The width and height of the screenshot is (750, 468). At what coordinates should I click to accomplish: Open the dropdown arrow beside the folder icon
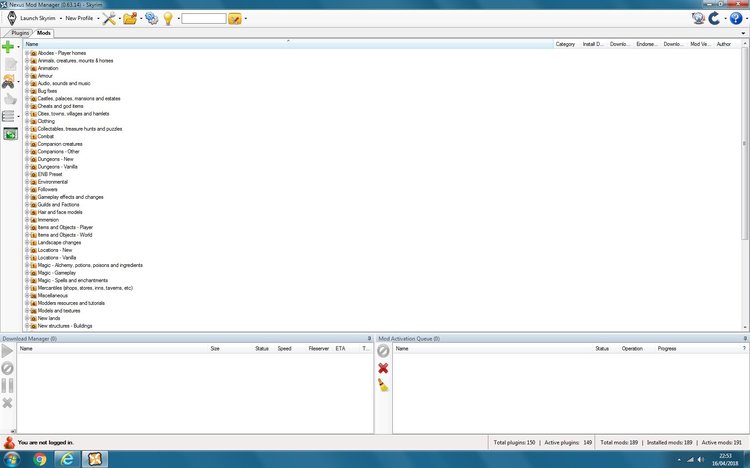tap(141, 19)
